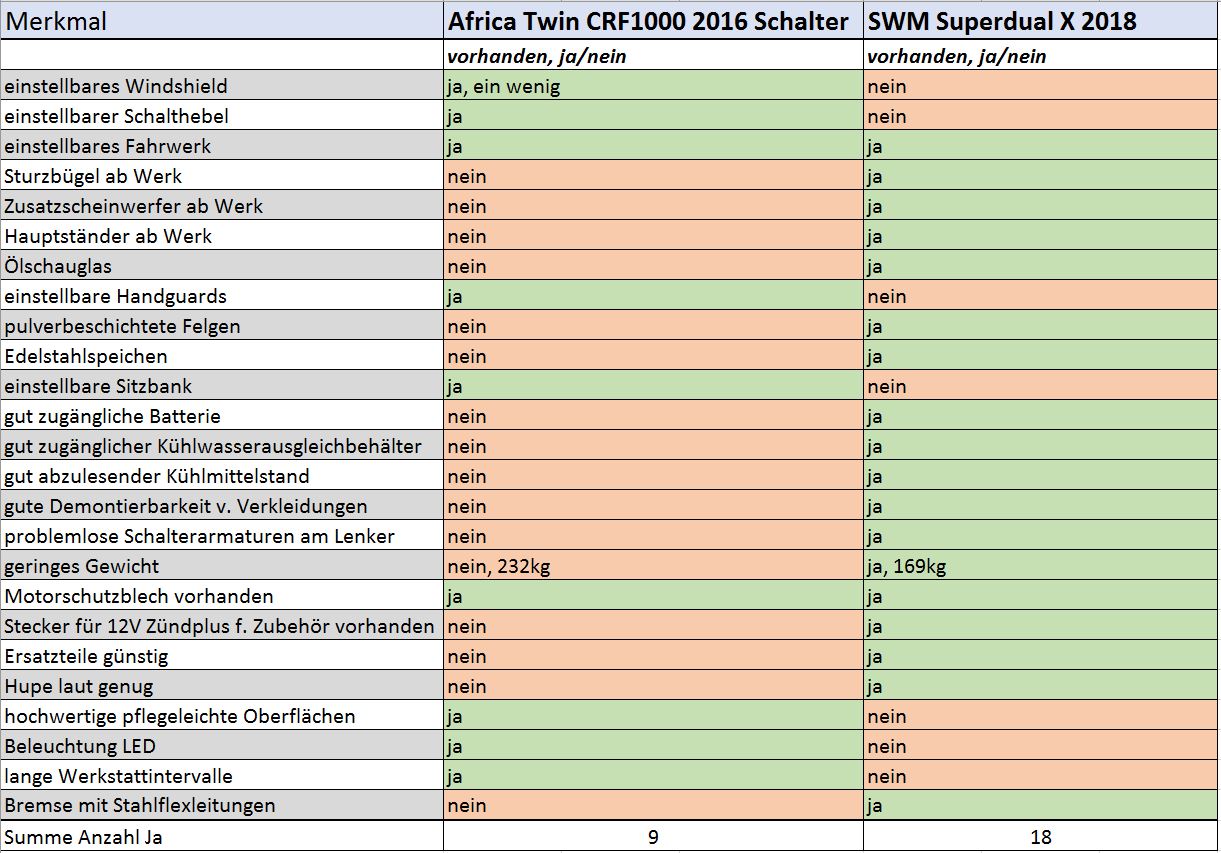Screen dimensions: 1221x853
Task: Select the 'ja, ein wenig' cell
Action: (x=653, y=86)
